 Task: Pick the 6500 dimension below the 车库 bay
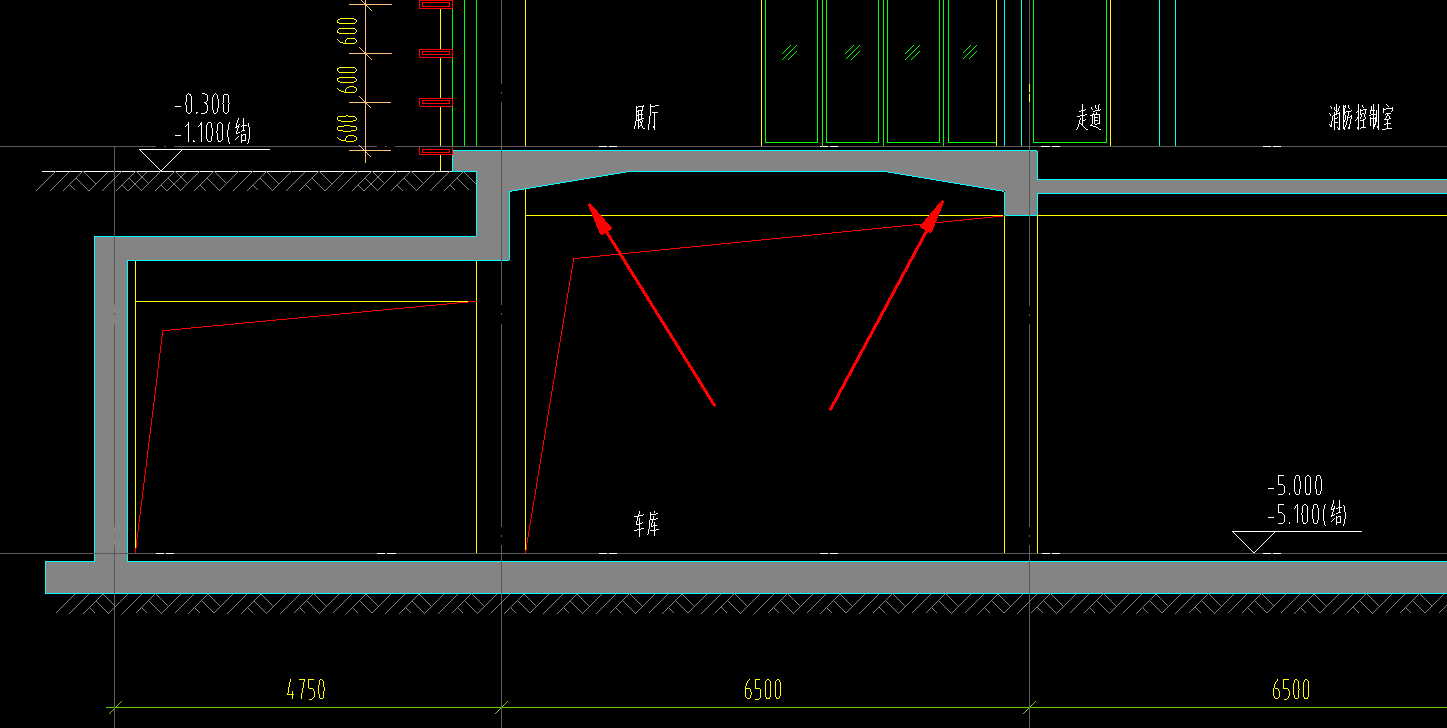click(763, 690)
